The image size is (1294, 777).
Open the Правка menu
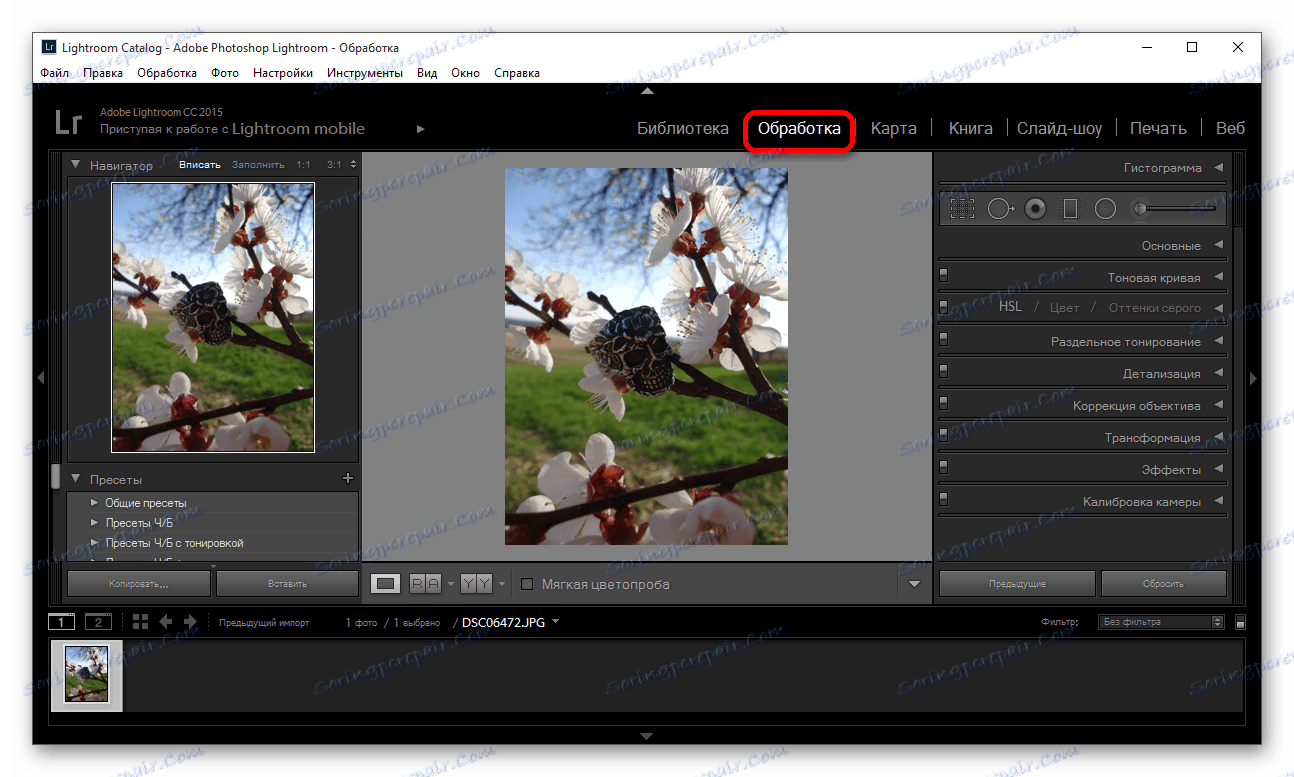103,73
